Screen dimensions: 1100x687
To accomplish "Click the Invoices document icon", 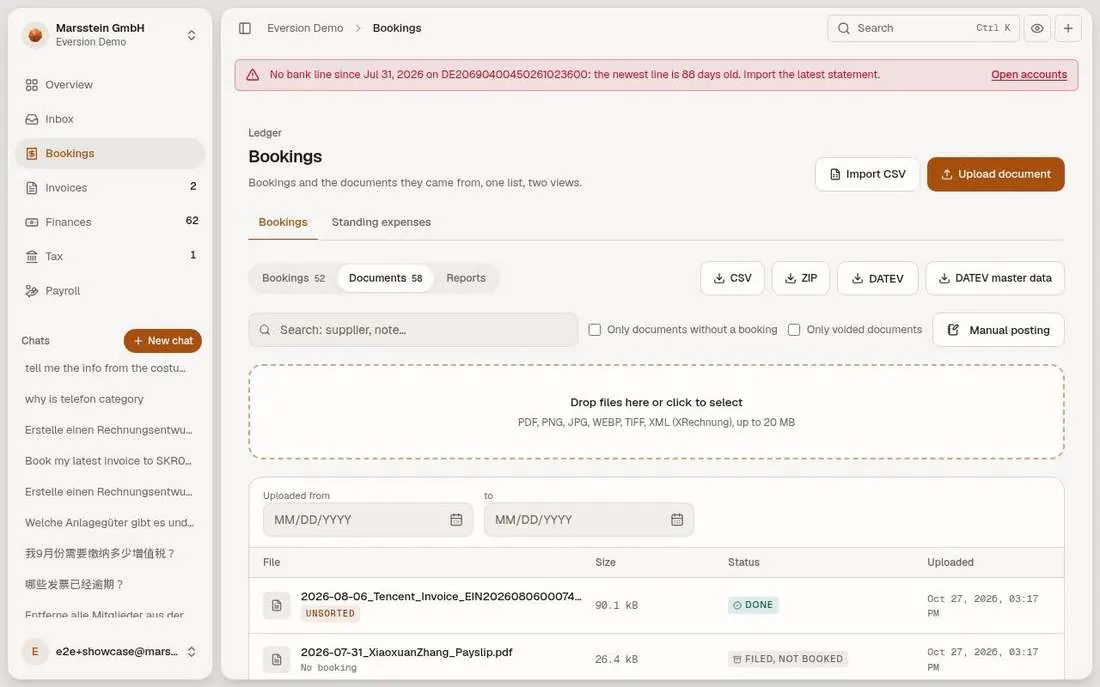I will [x=32, y=188].
